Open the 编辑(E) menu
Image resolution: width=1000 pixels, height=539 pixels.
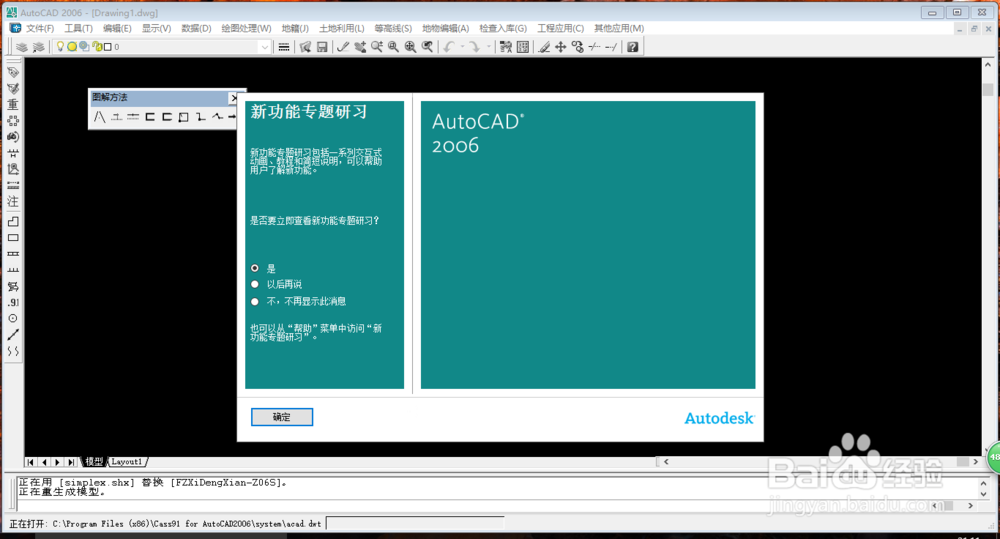coord(117,28)
